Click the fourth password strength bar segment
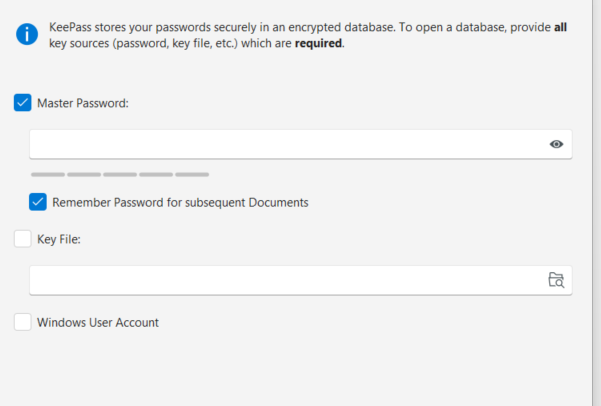This screenshot has height=406, width=601. pyautogui.click(x=156, y=174)
